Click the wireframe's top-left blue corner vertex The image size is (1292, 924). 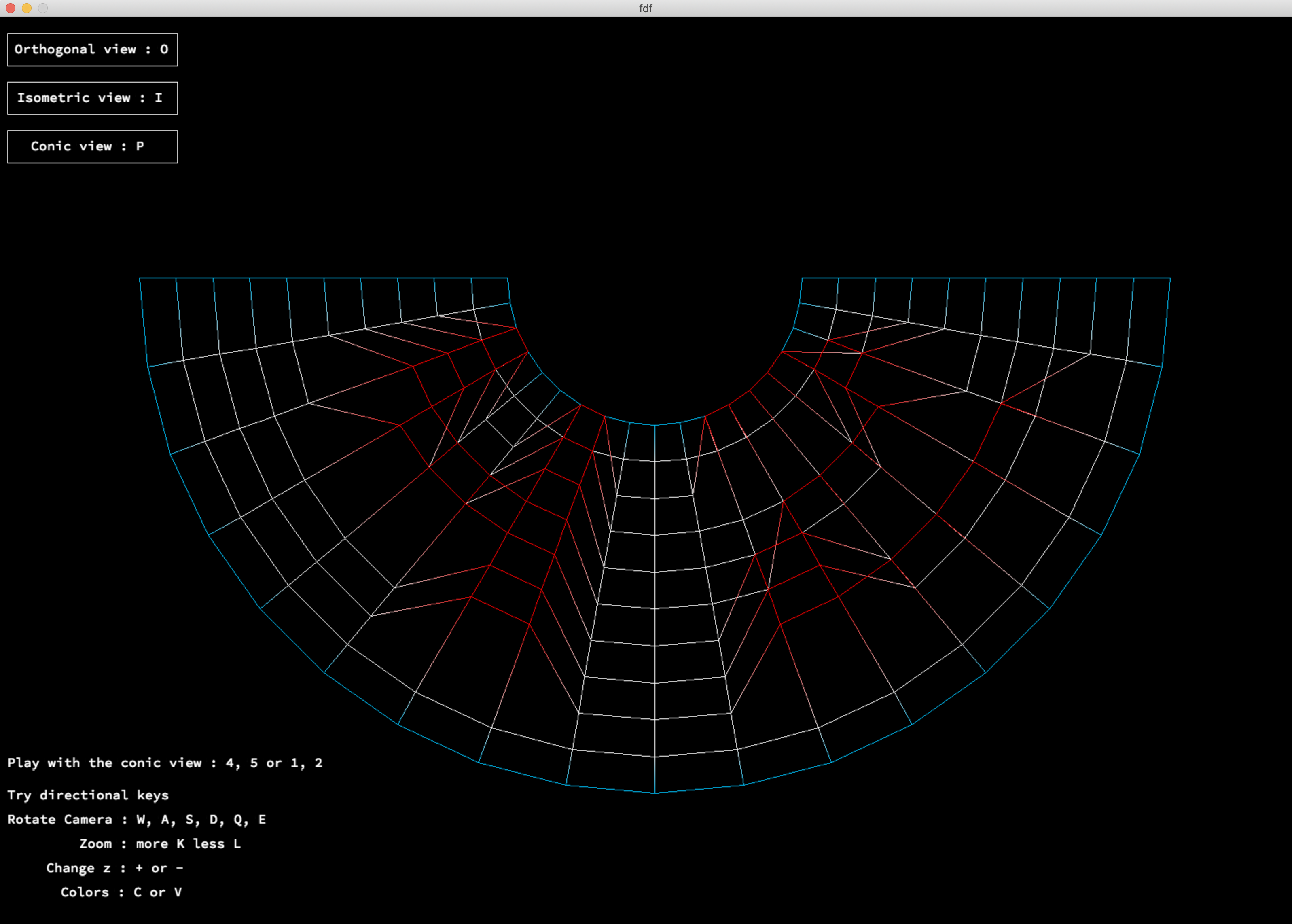click(x=140, y=278)
